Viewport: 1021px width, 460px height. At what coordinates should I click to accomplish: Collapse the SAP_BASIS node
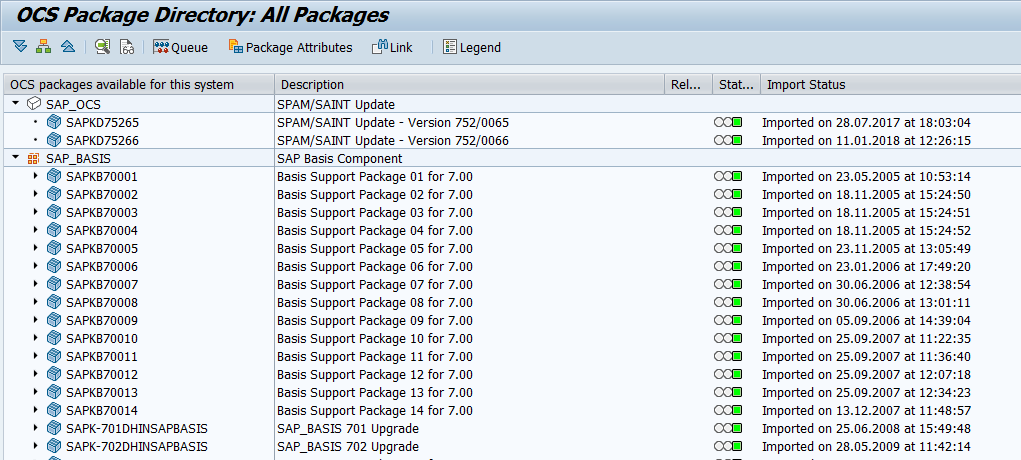pos(16,158)
